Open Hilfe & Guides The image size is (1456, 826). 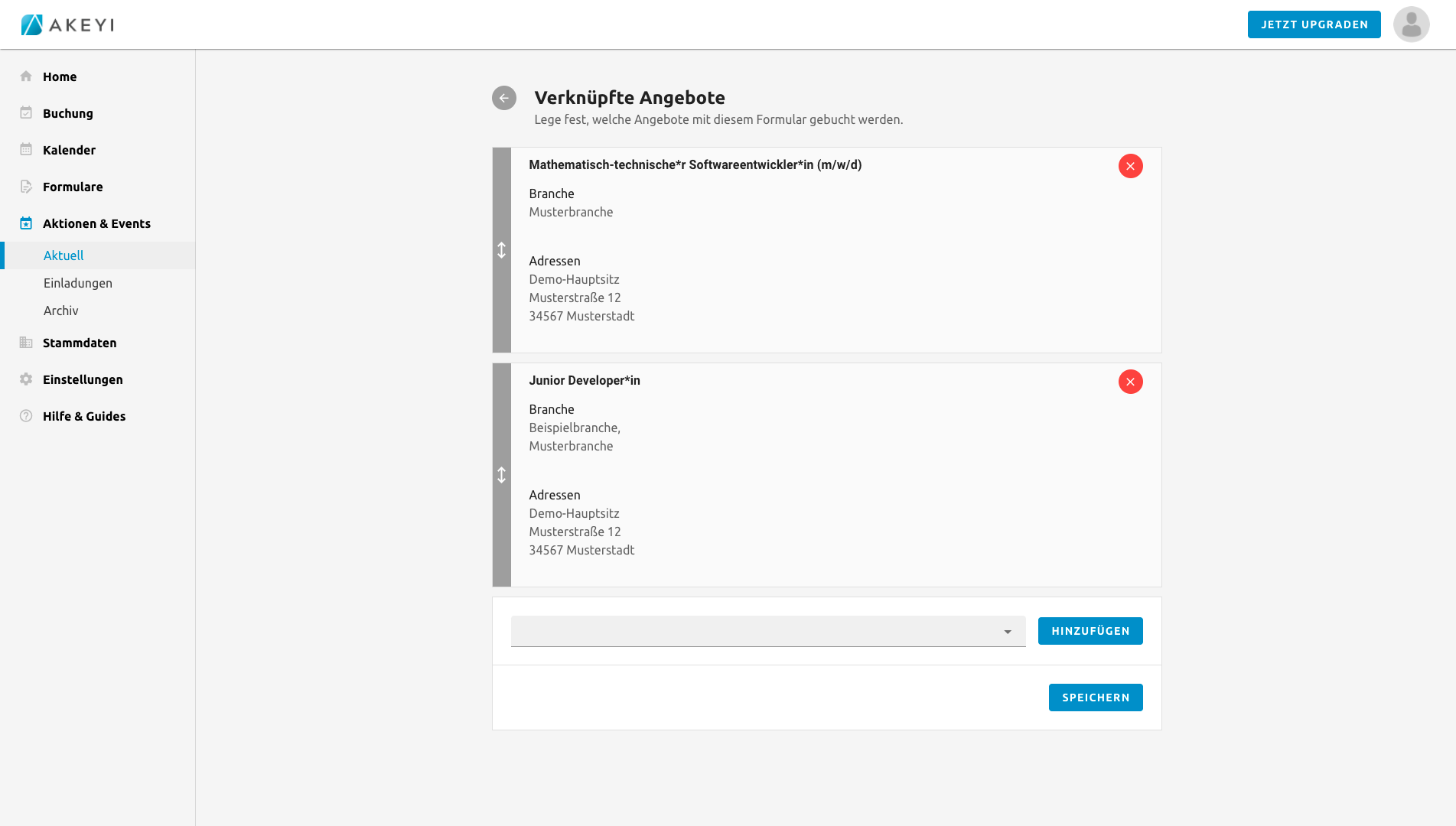(x=84, y=416)
